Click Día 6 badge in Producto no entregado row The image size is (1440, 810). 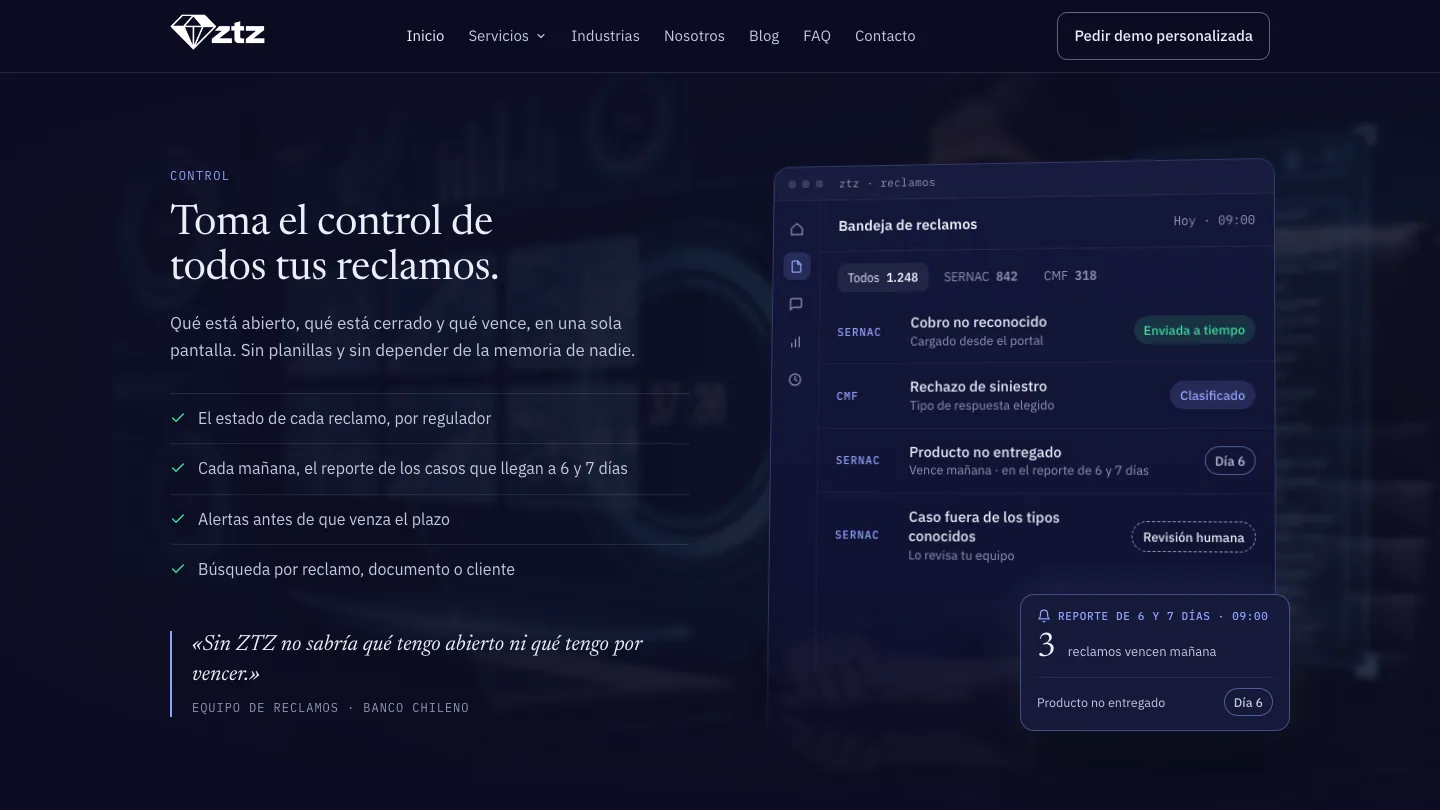[1230, 461]
